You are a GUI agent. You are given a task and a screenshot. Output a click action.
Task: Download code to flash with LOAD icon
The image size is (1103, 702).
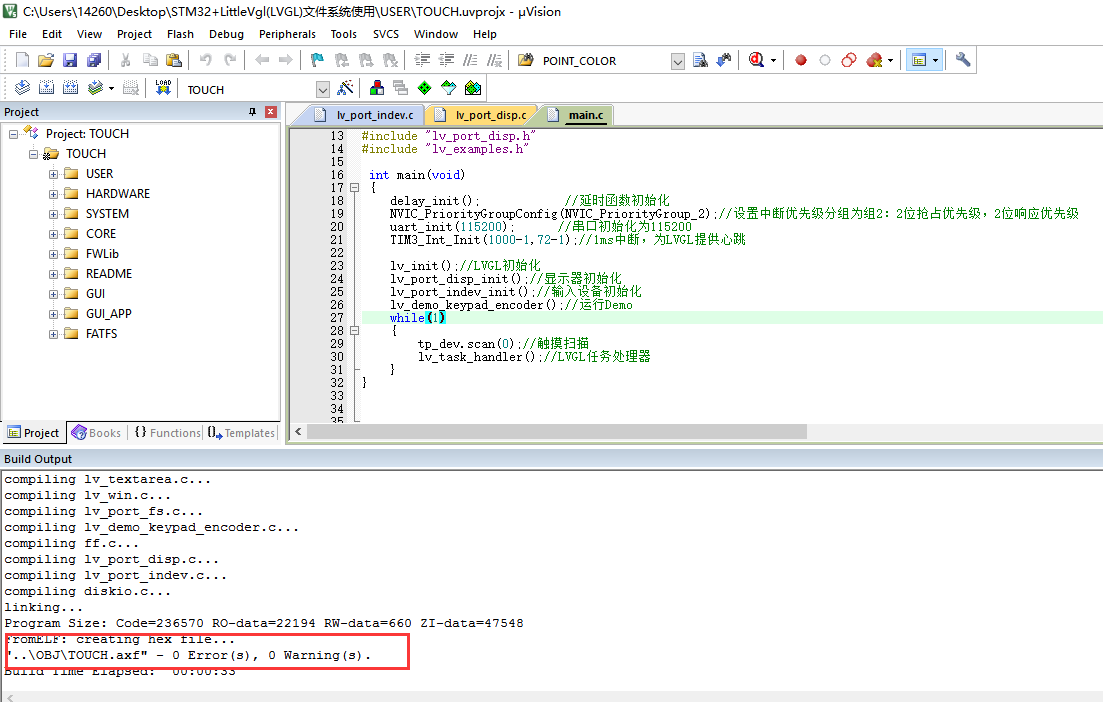[163, 88]
